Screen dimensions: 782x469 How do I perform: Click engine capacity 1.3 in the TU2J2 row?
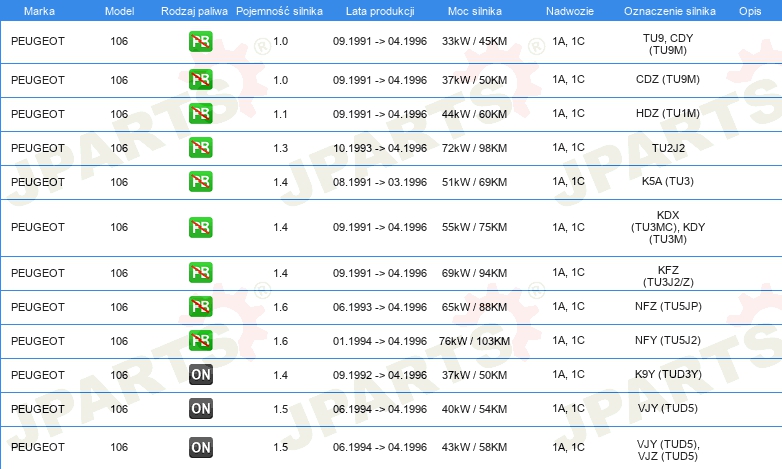(x=280, y=148)
